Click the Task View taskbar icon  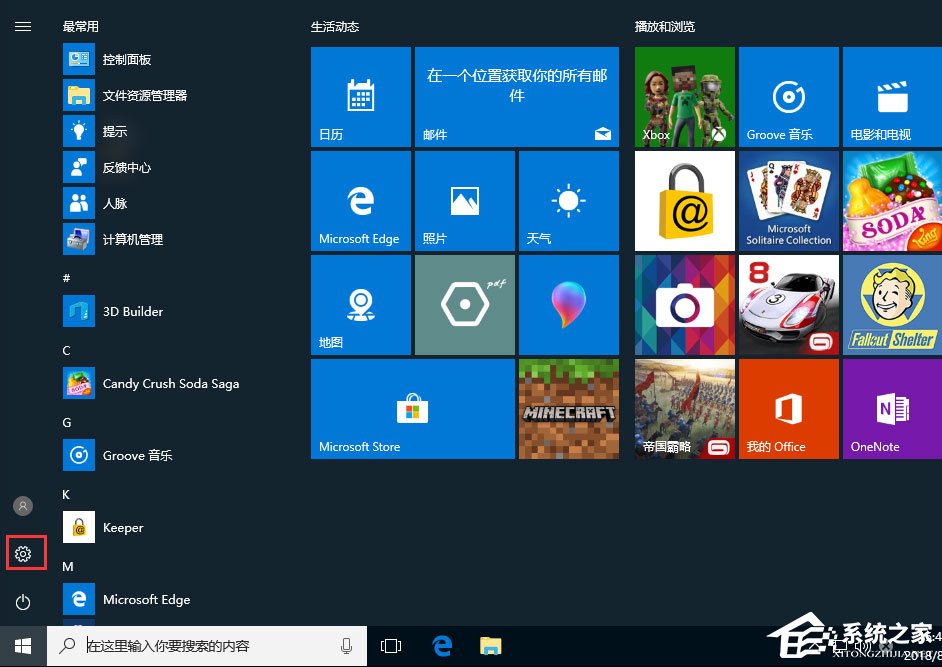click(391, 645)
